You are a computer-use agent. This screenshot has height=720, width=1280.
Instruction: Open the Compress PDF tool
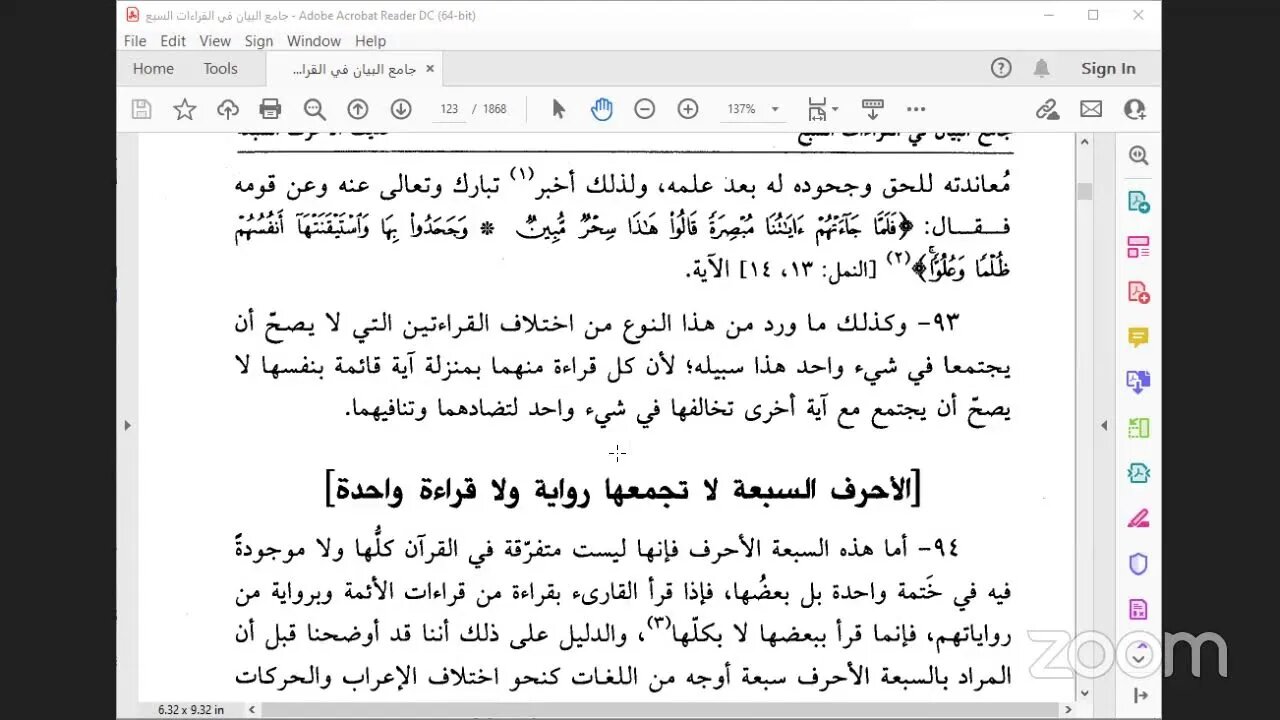click(1138, 473)
